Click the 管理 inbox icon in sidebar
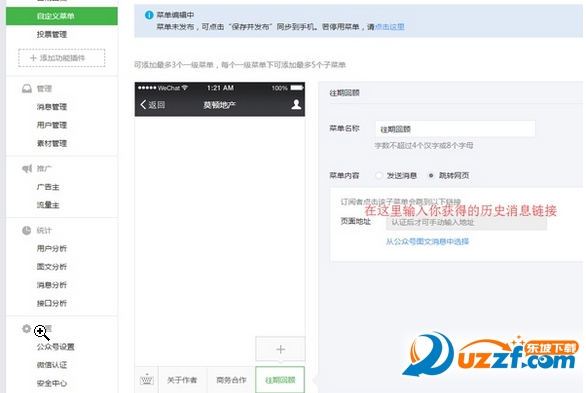Screen dimensions: 586x393 (27, 89)
